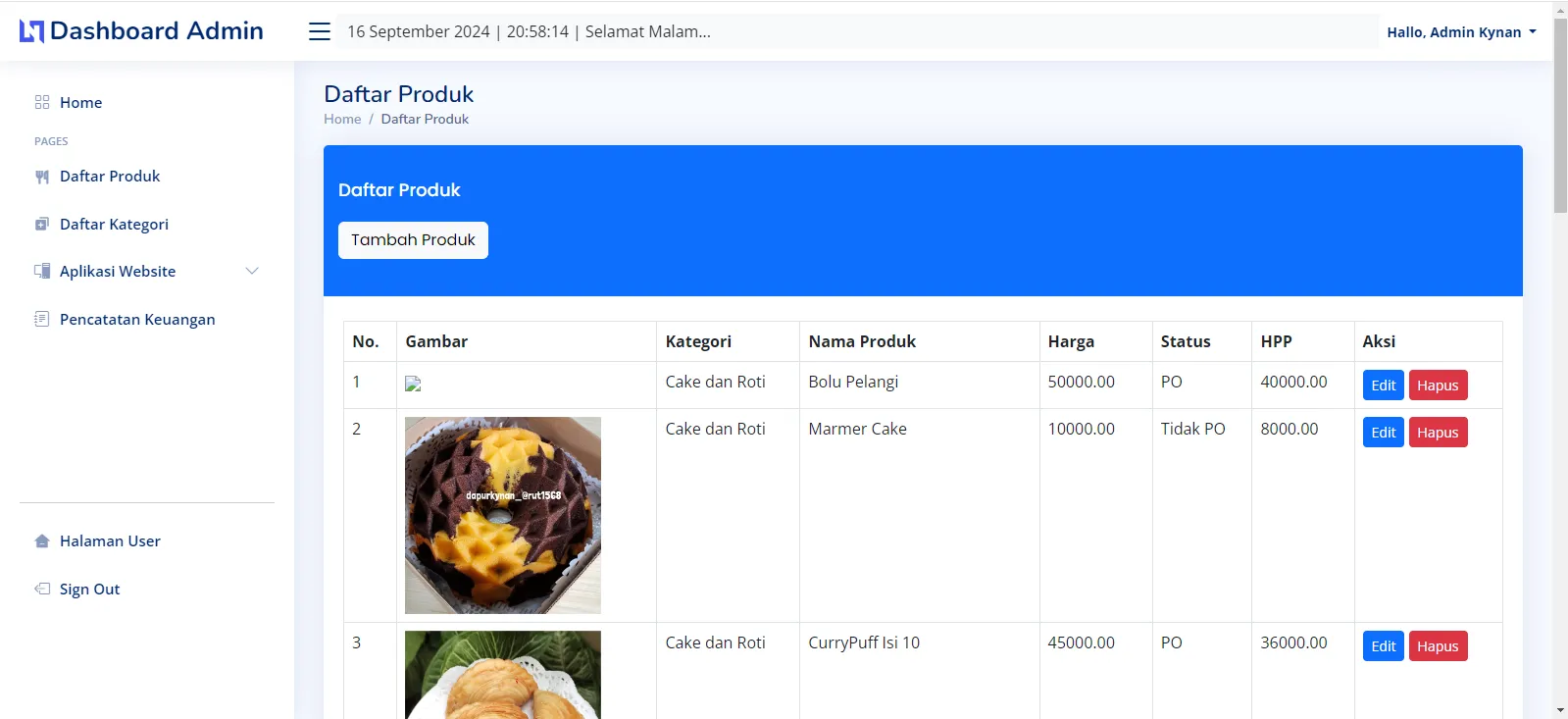Click the 45000.00 price cell
Image resolution: width=1568 pixels, height=719 pixels.
click(1081, 642)
